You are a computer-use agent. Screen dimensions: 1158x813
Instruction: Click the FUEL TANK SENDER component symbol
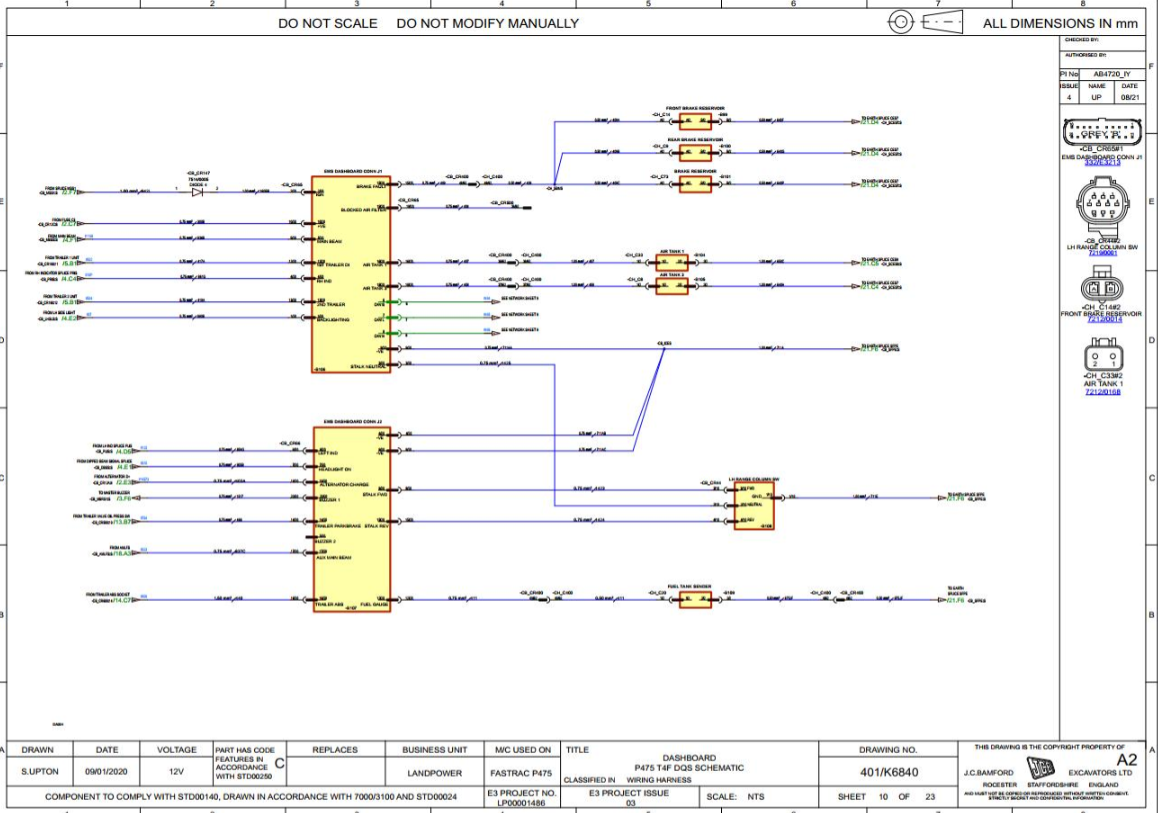coord(695,600)
